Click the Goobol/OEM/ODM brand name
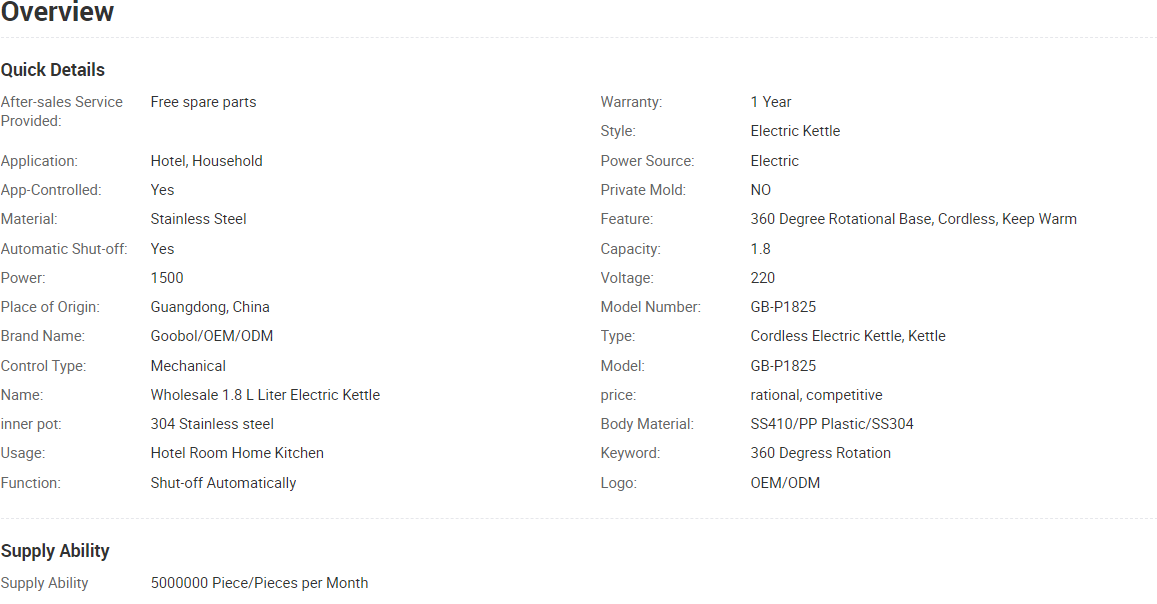The height and width of the screenshot is (604, 1157). click(212, 336)
